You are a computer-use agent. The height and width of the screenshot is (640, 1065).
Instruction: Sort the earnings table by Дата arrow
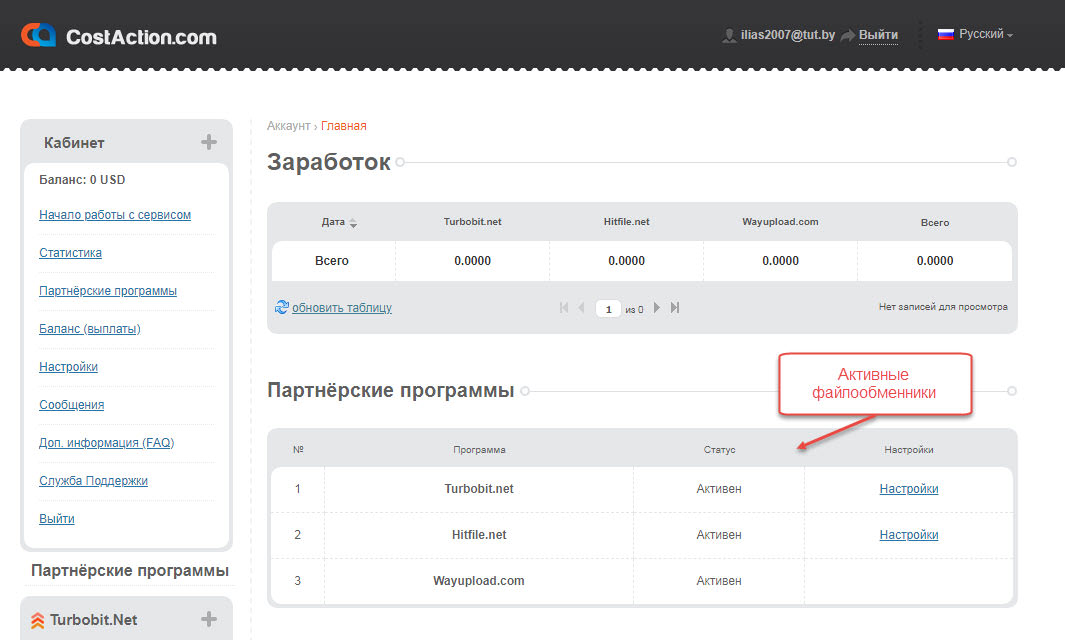click(353, 223)
